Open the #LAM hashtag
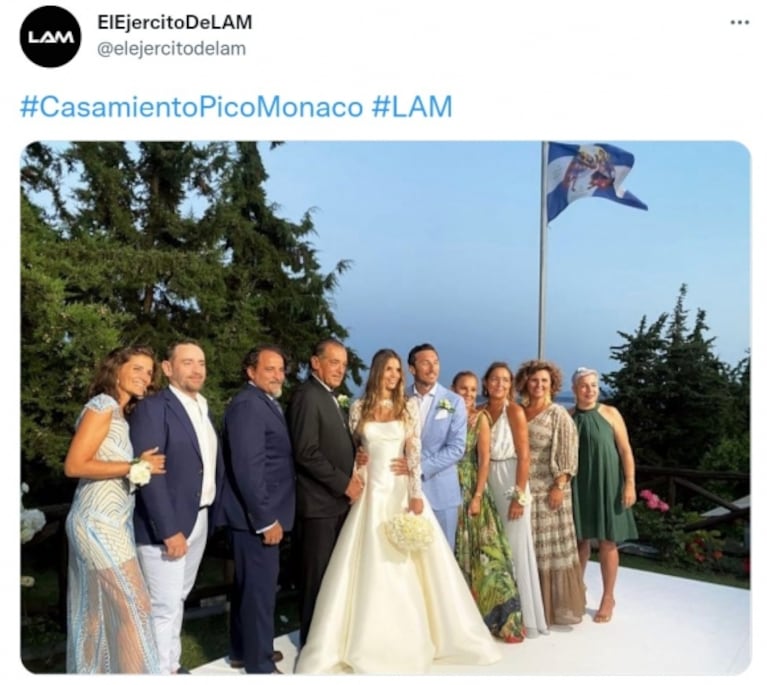 (x=412, y=107)
